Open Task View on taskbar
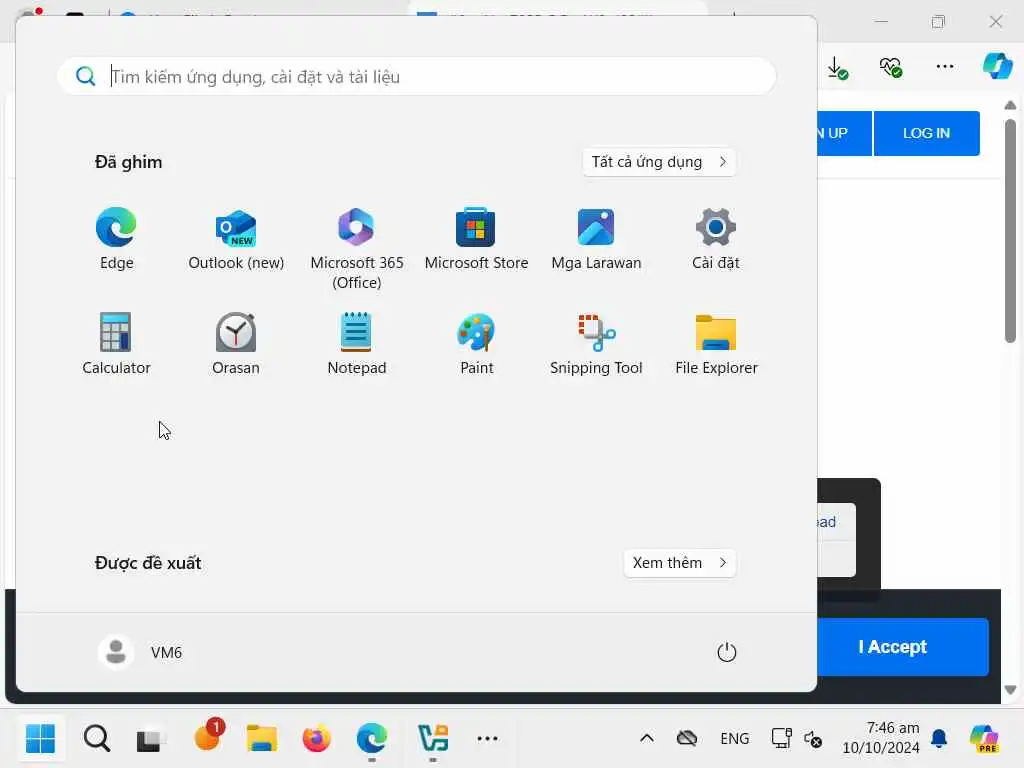The image size is (1024, 768). click(x=150, y=739)
